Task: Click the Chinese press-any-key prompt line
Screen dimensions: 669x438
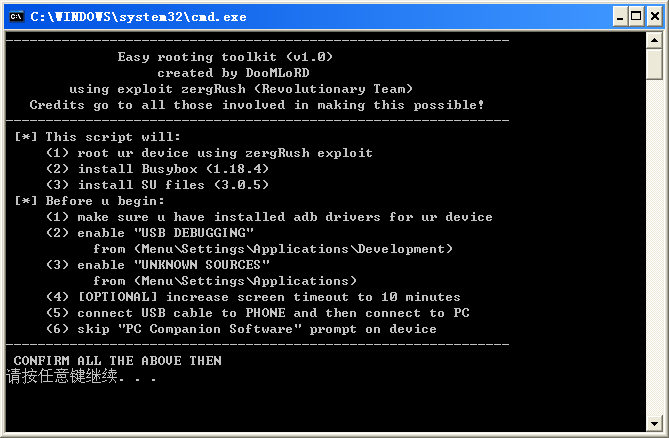Action: point(80,377)
